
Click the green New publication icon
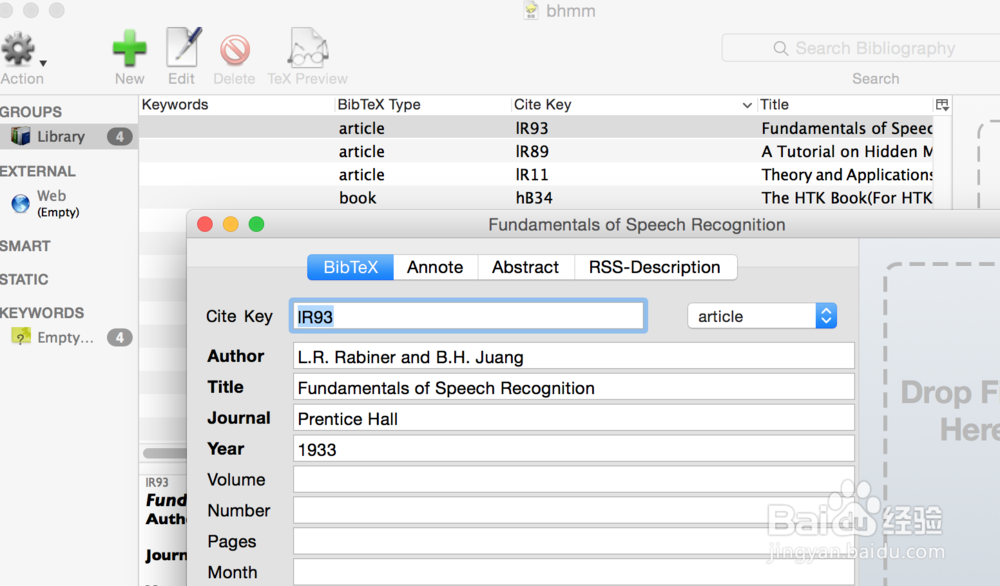point(129,48)
